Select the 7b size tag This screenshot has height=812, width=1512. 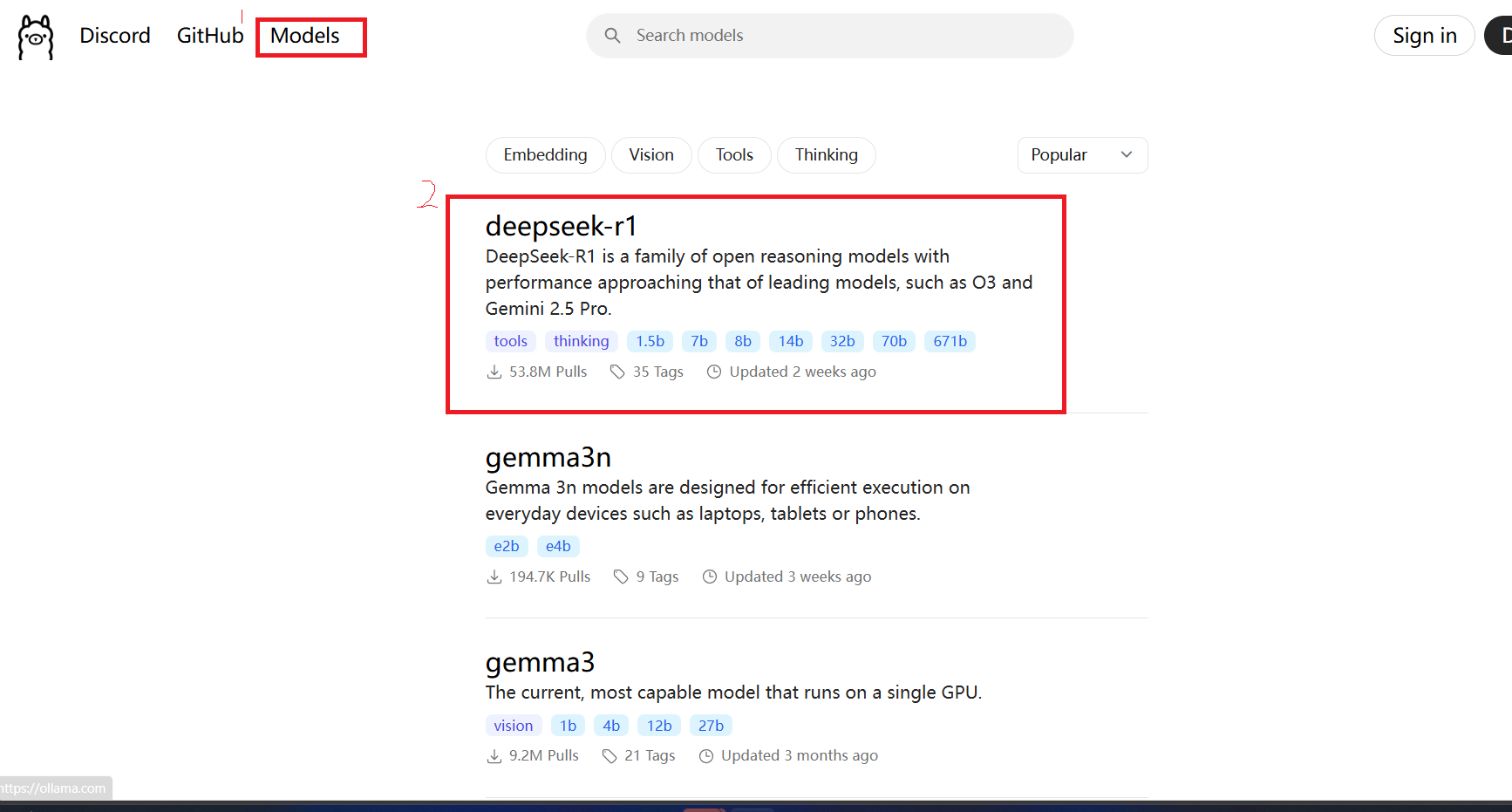[x=699, y=341]
